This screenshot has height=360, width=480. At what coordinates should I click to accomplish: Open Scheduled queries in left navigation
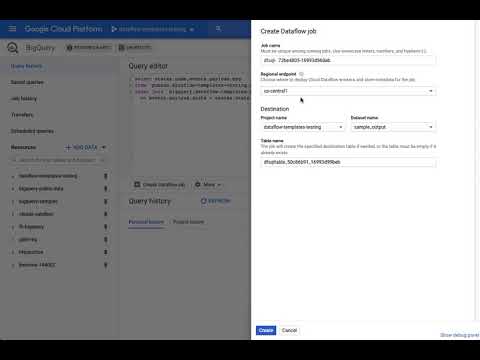tap(32, 131)
